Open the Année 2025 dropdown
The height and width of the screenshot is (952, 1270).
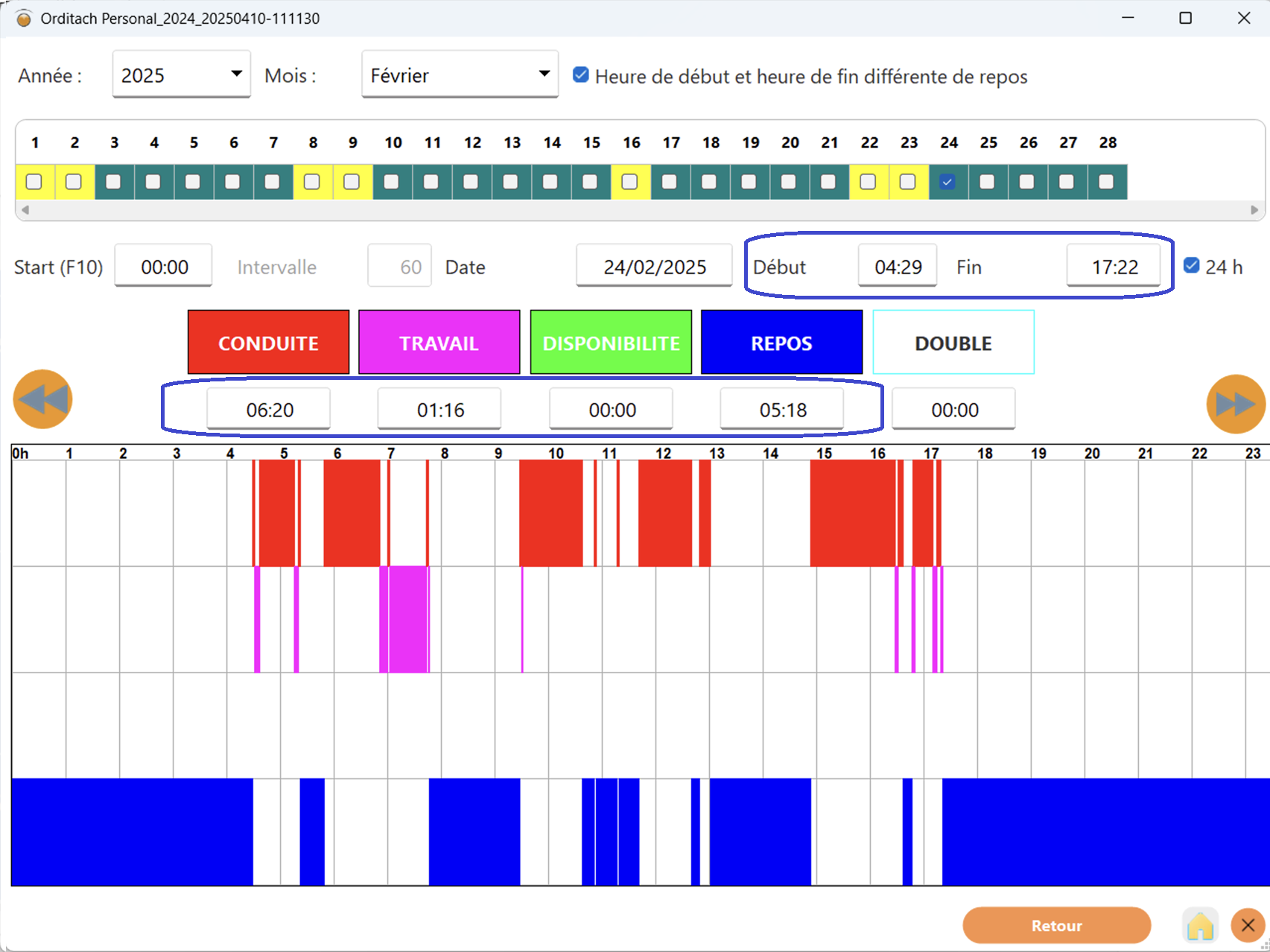pos(181,74)
